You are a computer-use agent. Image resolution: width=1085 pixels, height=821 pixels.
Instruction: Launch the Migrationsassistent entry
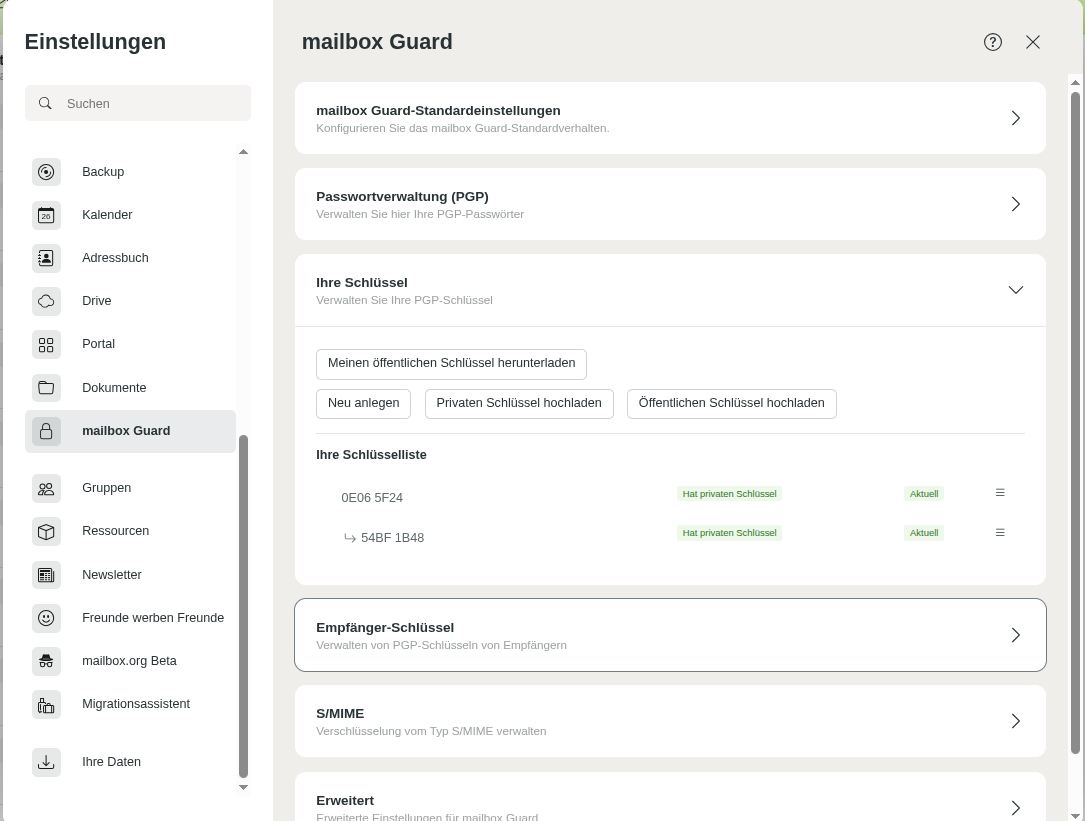tap(130, 704)
